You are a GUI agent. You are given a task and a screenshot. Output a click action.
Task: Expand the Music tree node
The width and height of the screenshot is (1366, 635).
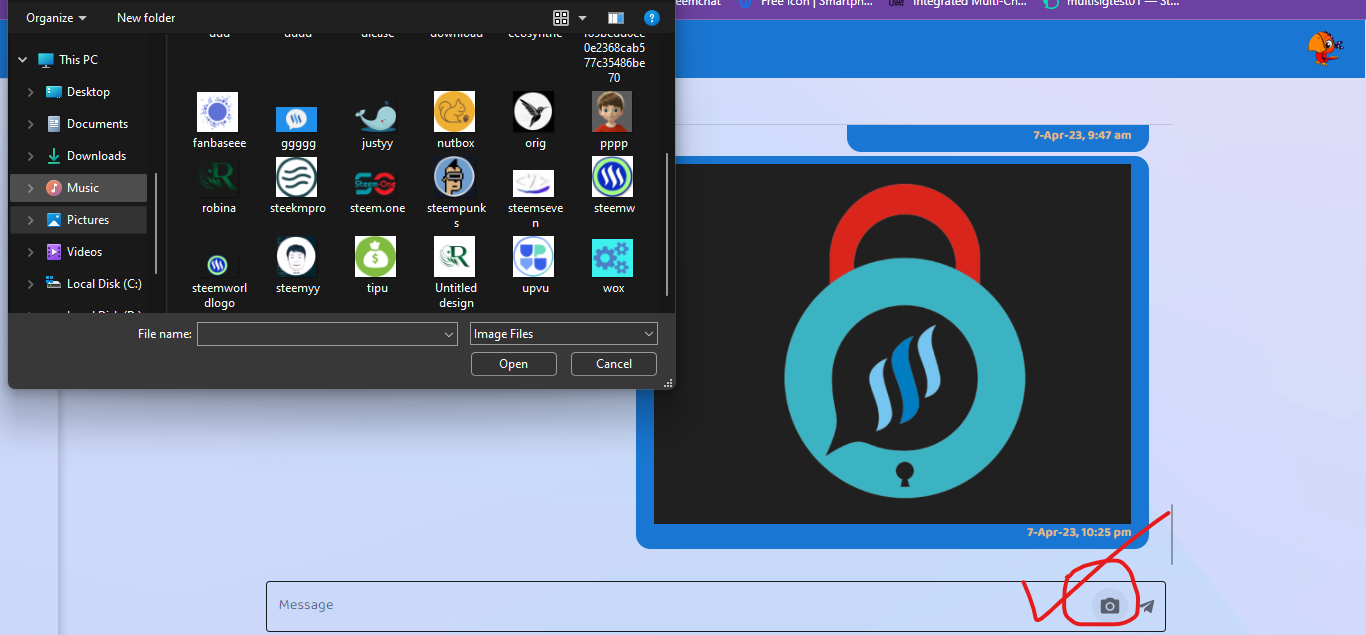(x=31, y=188)
